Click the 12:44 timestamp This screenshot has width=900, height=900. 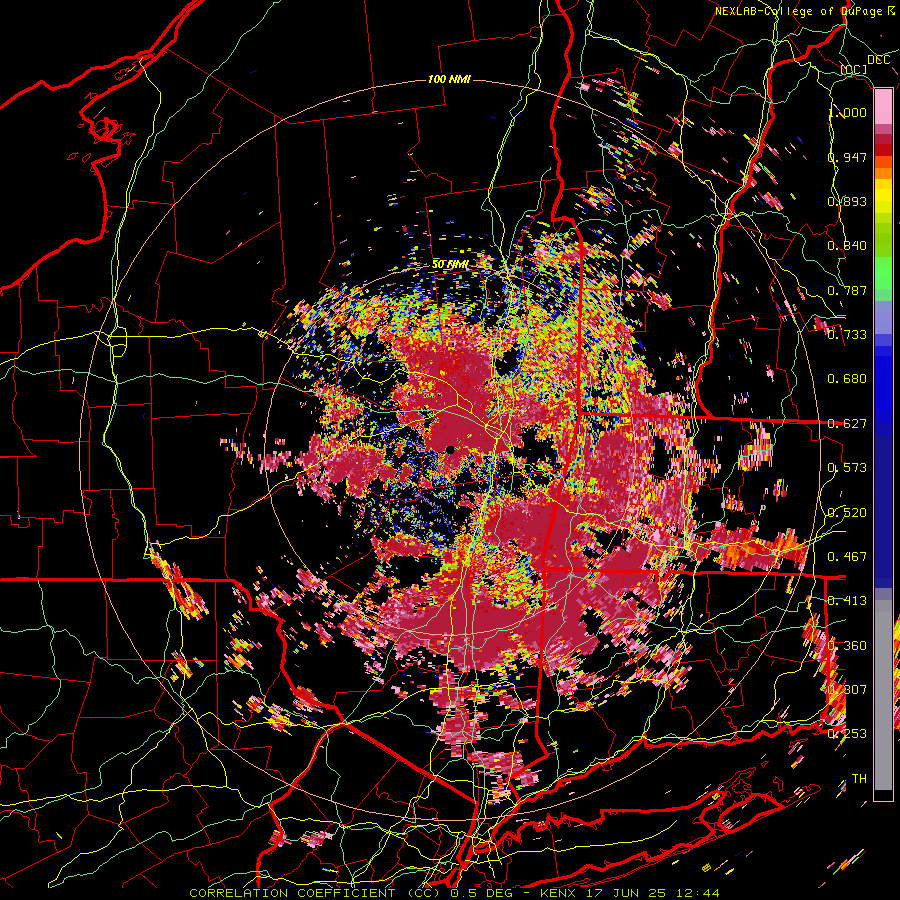pos(696,893)
